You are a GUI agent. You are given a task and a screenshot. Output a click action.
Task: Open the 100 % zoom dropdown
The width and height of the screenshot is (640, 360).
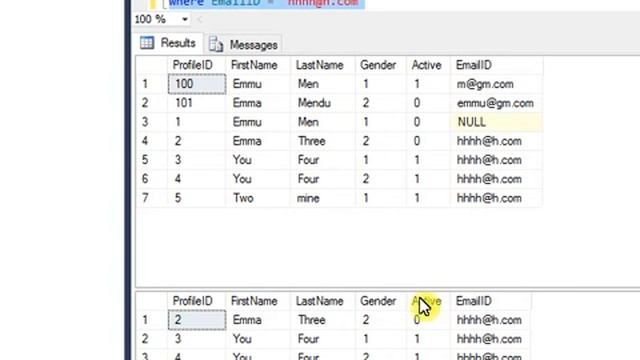[184, 19]
